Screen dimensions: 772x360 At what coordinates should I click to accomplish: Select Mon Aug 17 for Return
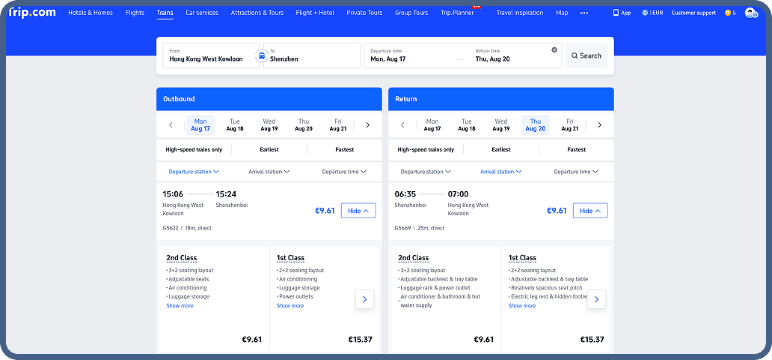432,125
